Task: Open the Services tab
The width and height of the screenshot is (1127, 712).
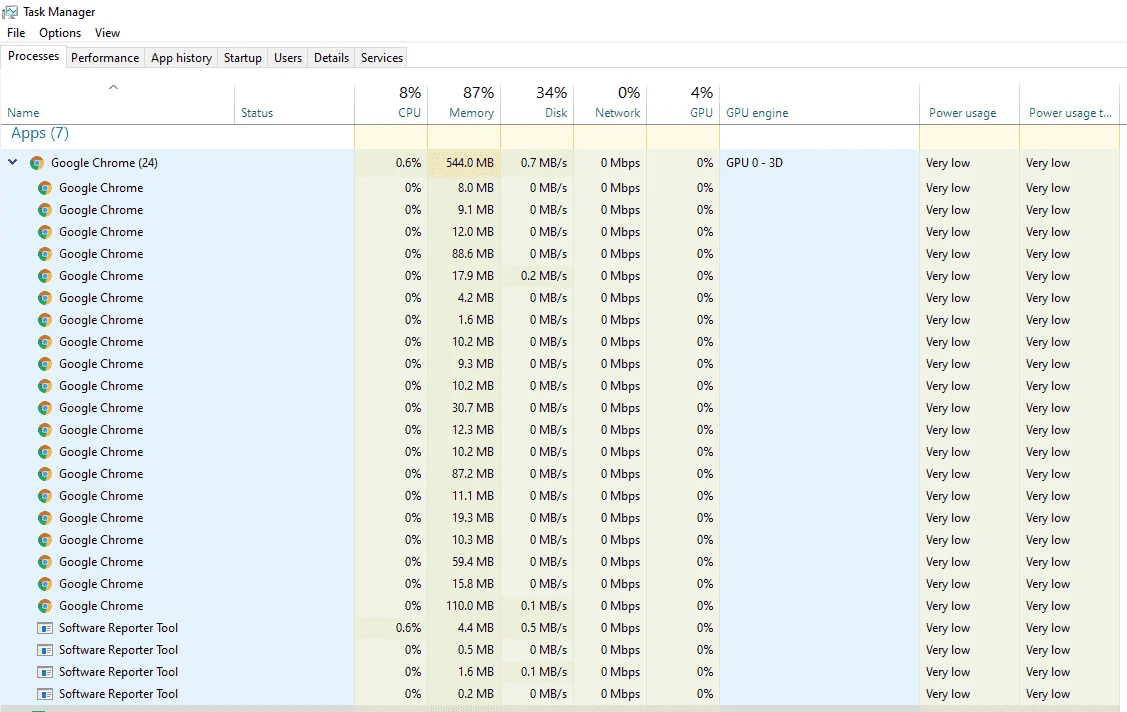Action: [x=382, y=57]
